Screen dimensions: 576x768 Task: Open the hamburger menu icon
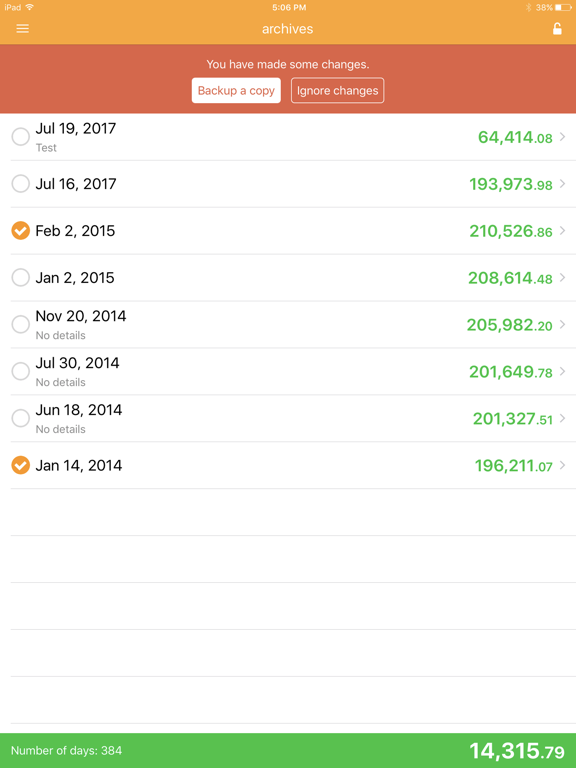tap(23, 28)
